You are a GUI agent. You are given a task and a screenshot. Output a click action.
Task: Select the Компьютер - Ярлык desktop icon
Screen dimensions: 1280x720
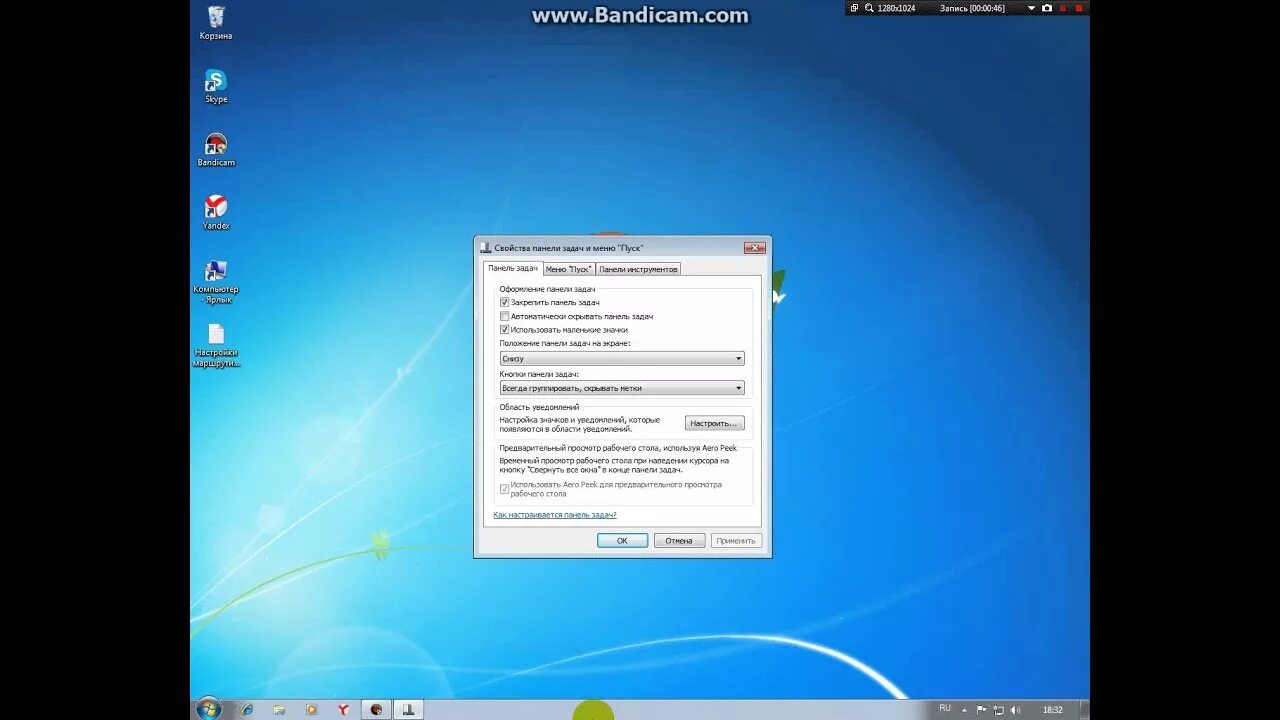pyautogui.click(x=216, y=281)
